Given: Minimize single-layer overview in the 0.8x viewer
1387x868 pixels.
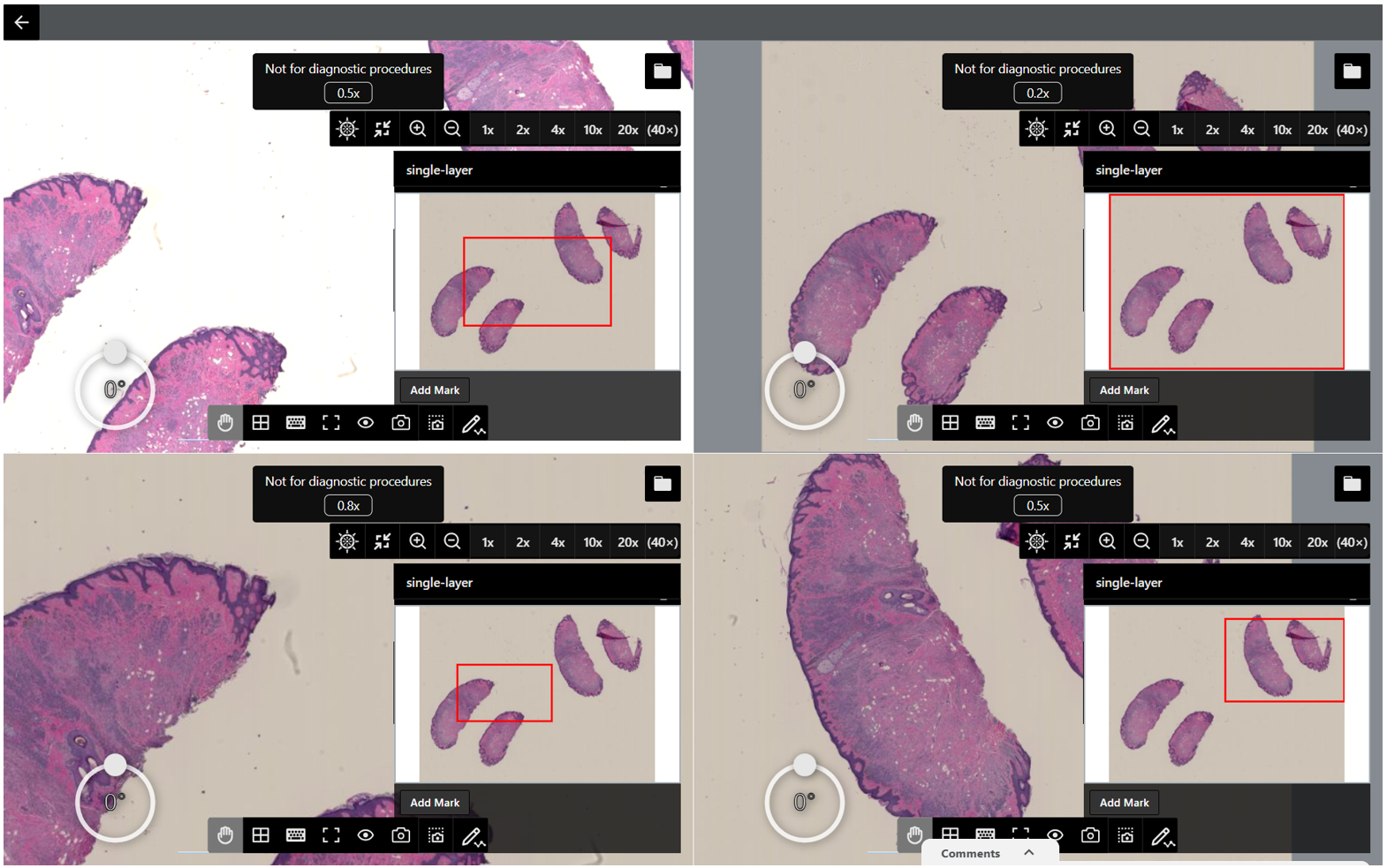Looking at the screenshot, I should 663,598.
